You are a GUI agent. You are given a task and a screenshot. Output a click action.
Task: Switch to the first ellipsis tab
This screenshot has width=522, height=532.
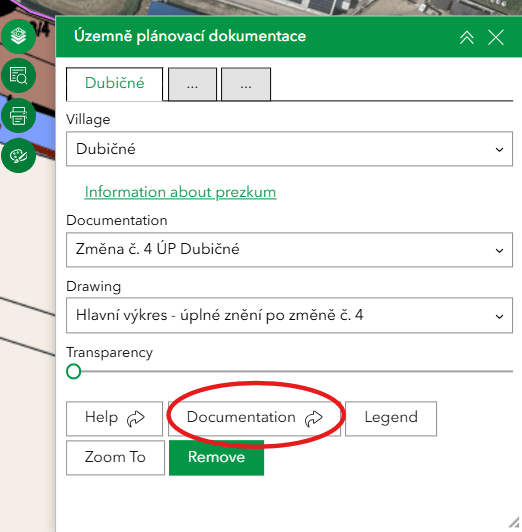192,84
